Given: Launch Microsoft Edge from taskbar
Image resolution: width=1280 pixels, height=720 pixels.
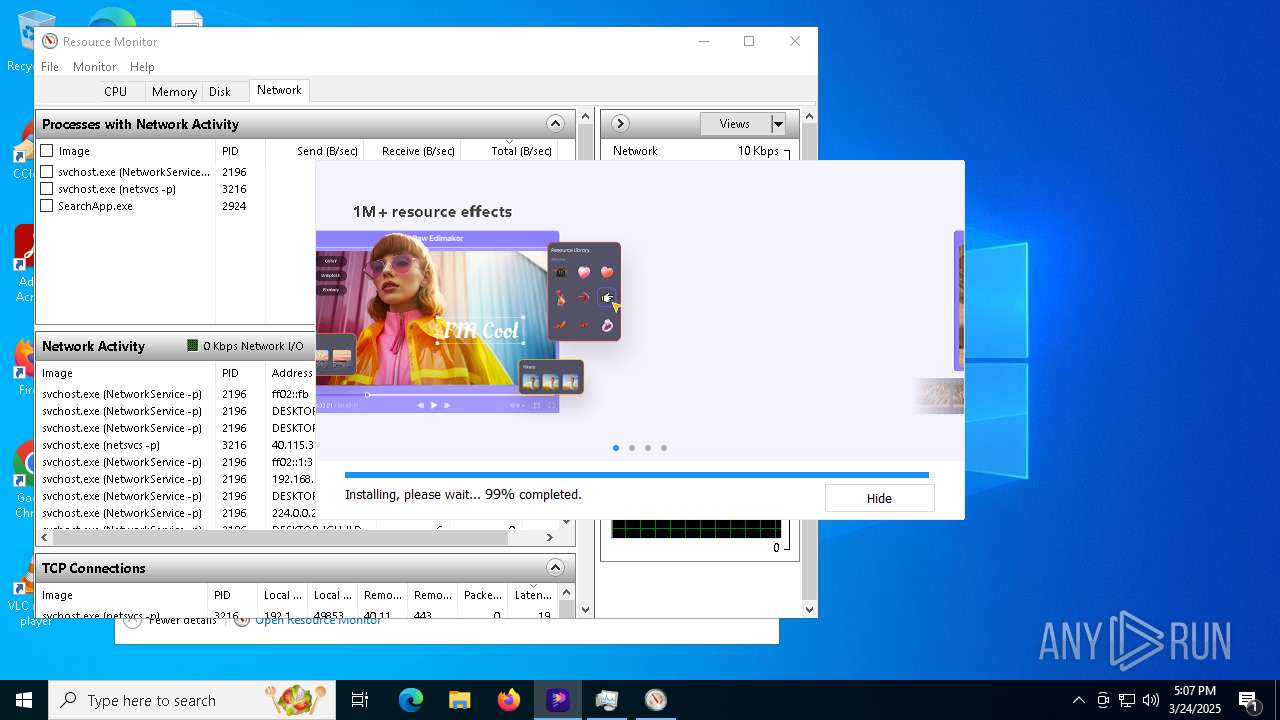Looking at the screenshot, I should 411,700.
